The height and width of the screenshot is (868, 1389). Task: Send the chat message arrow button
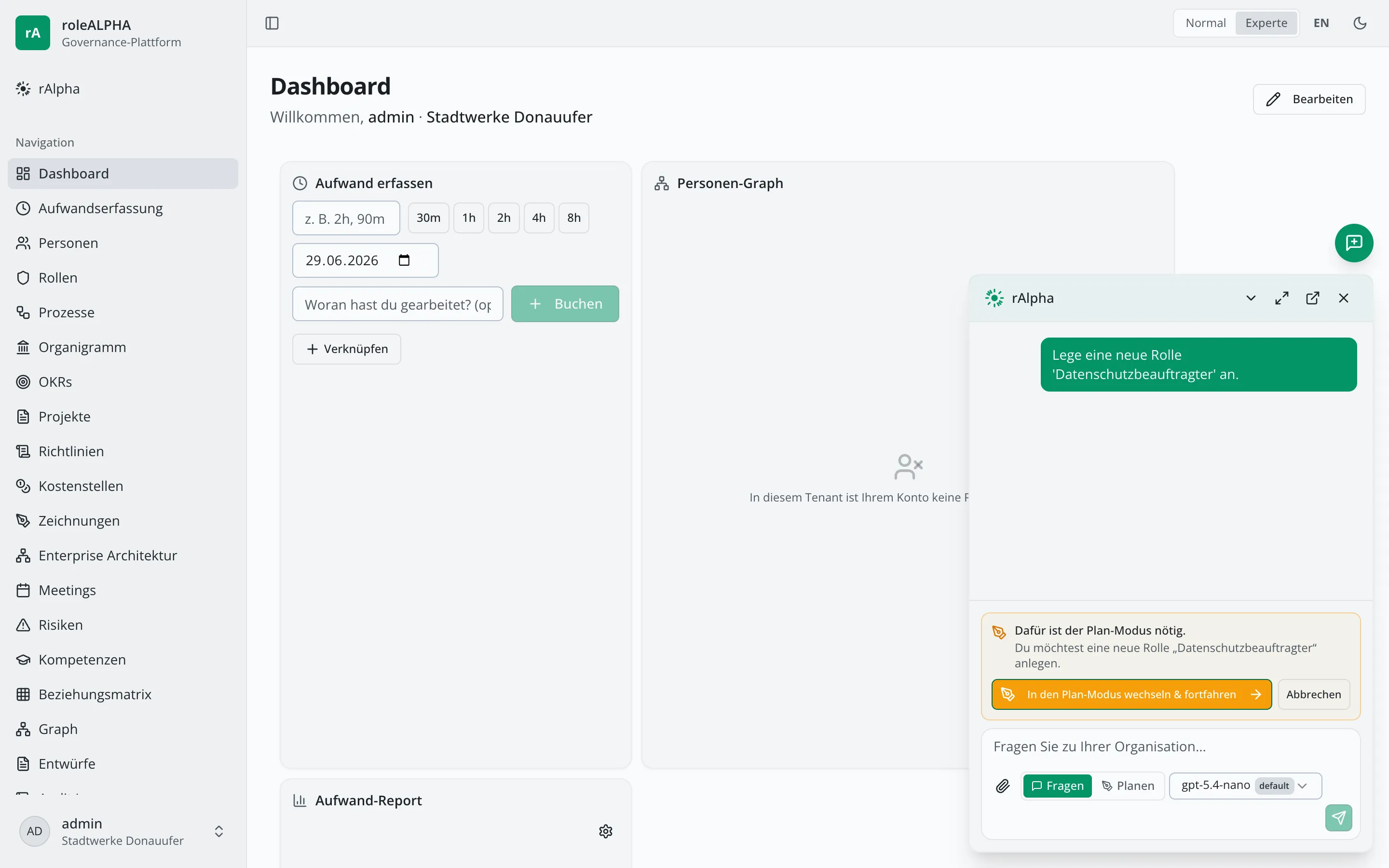coord(1338,817)
